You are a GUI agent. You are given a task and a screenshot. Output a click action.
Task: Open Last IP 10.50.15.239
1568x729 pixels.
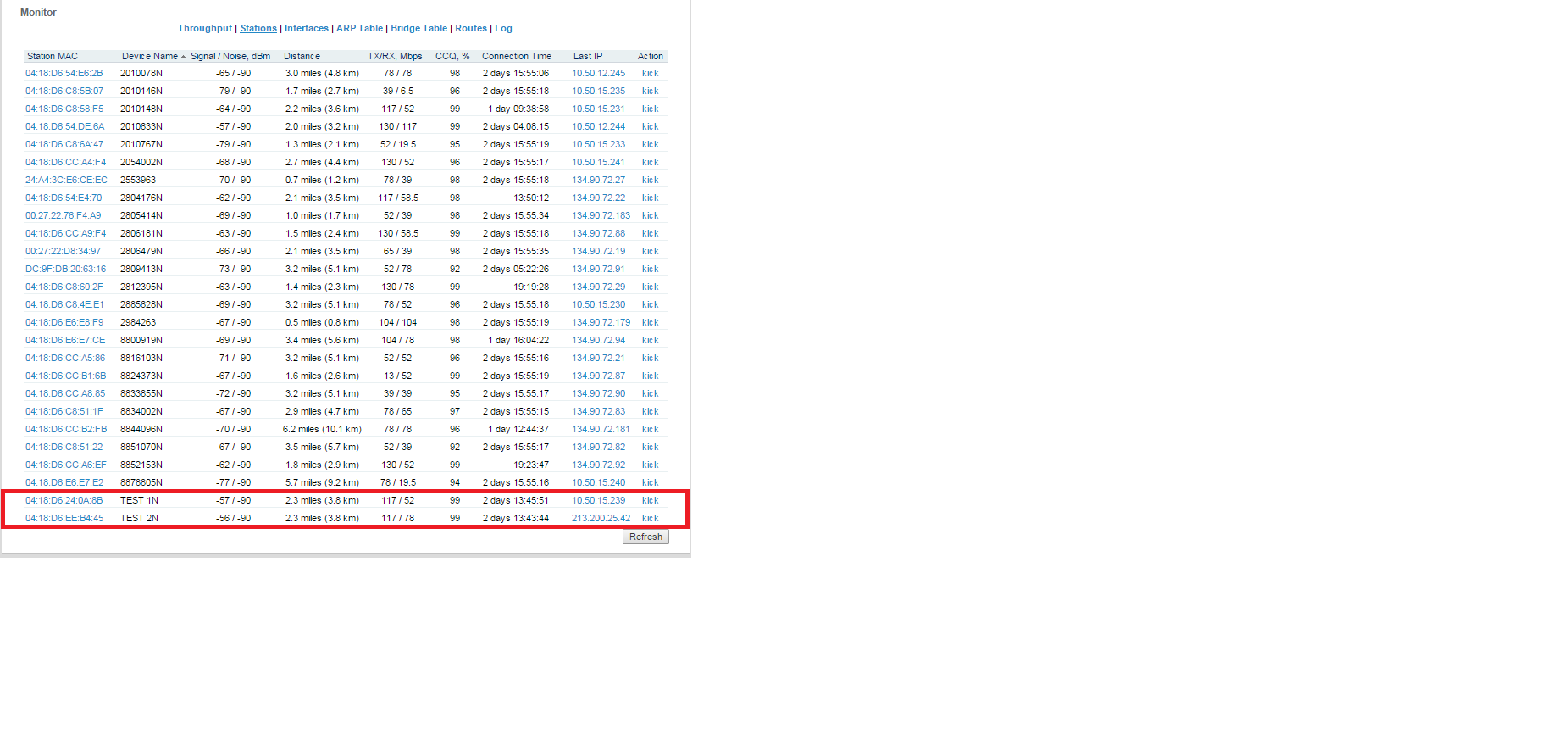coord(599,500)
